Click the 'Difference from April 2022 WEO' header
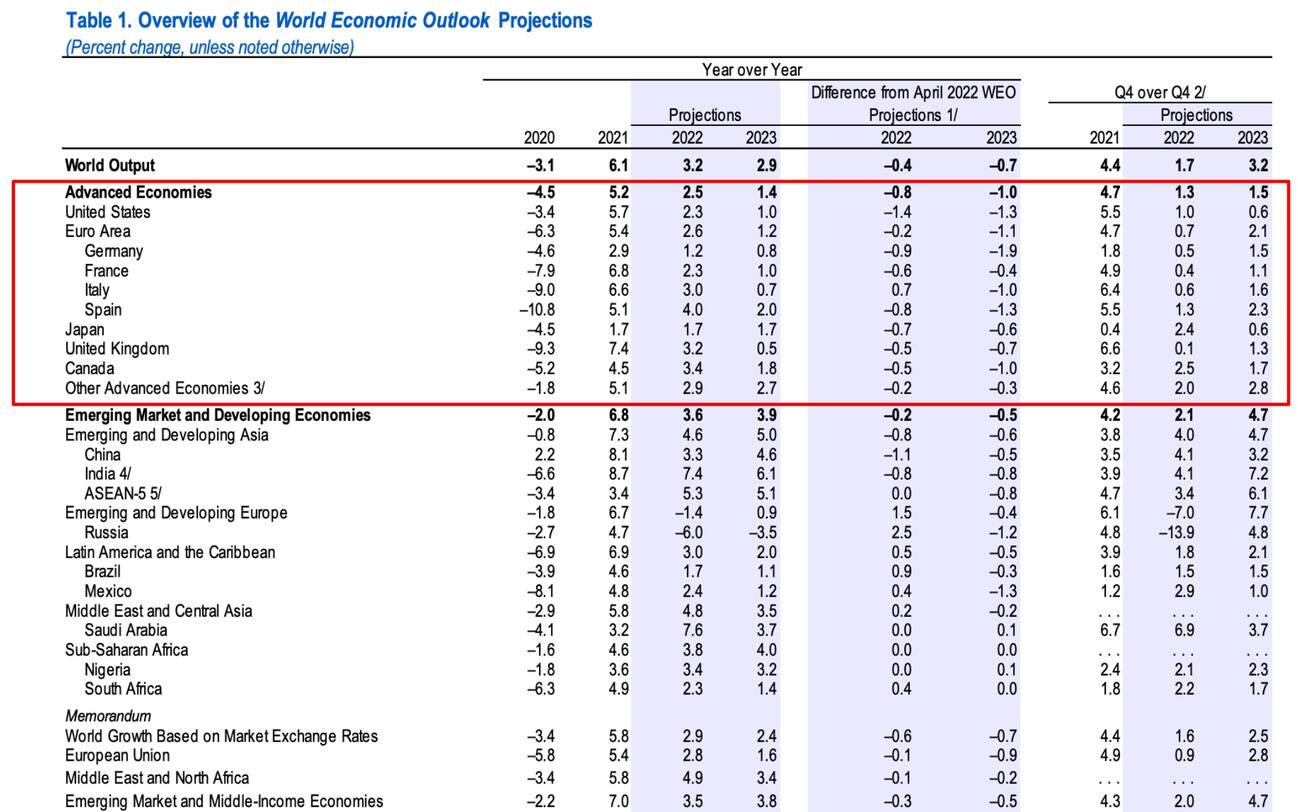 [x=913, y=92]
